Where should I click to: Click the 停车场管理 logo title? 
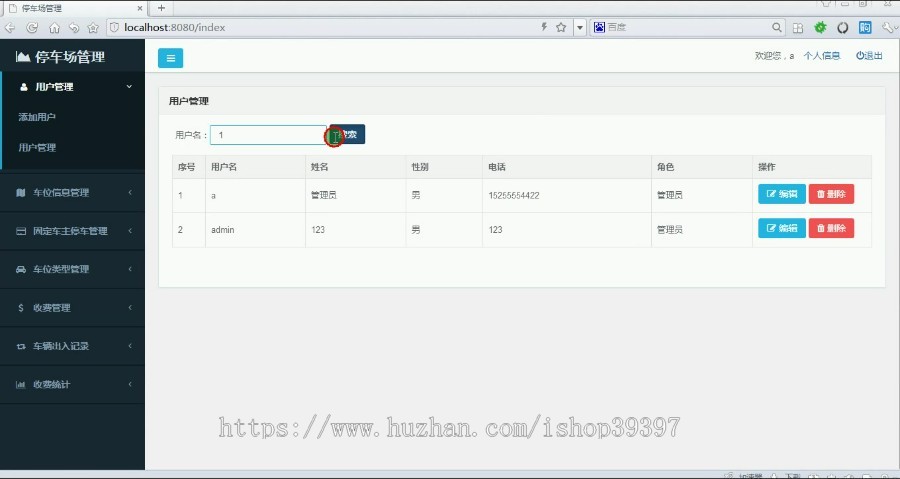(60, 57)
